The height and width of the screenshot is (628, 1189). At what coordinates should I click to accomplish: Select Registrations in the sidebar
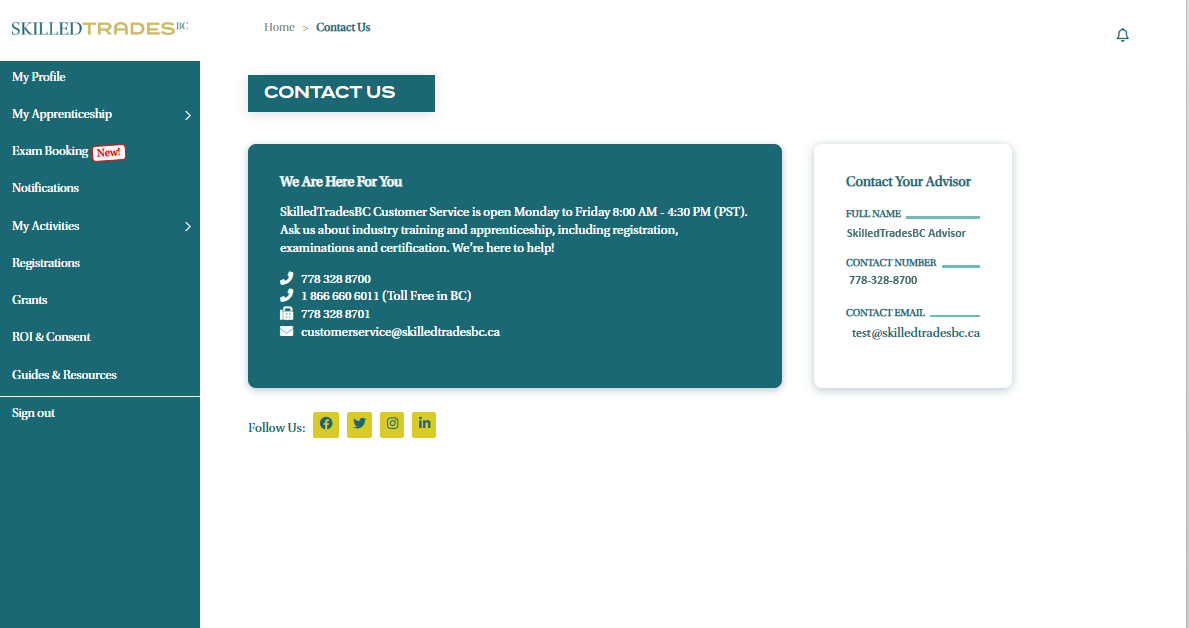click(x=46, y=263)
